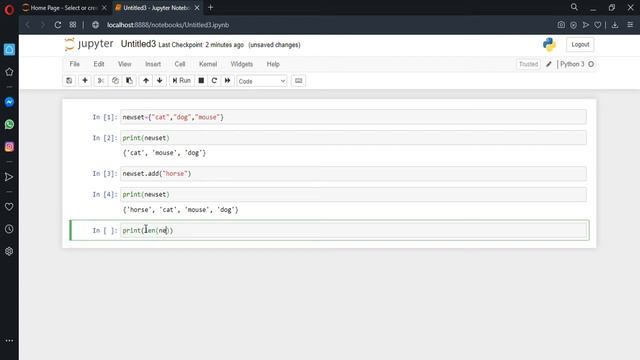Open sidebar bookmarks heart icon

9,207
